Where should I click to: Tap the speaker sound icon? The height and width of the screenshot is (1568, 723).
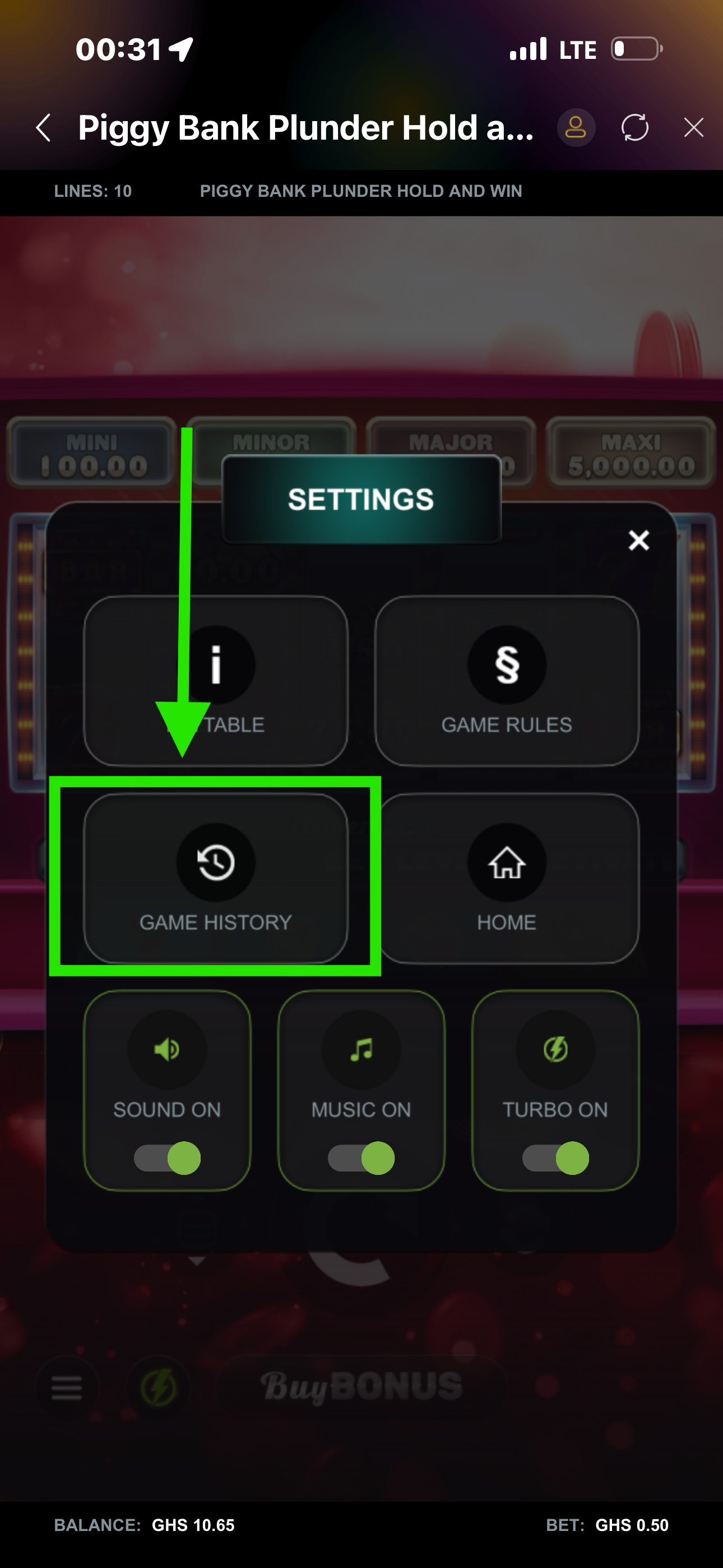tap(167, 1049)
